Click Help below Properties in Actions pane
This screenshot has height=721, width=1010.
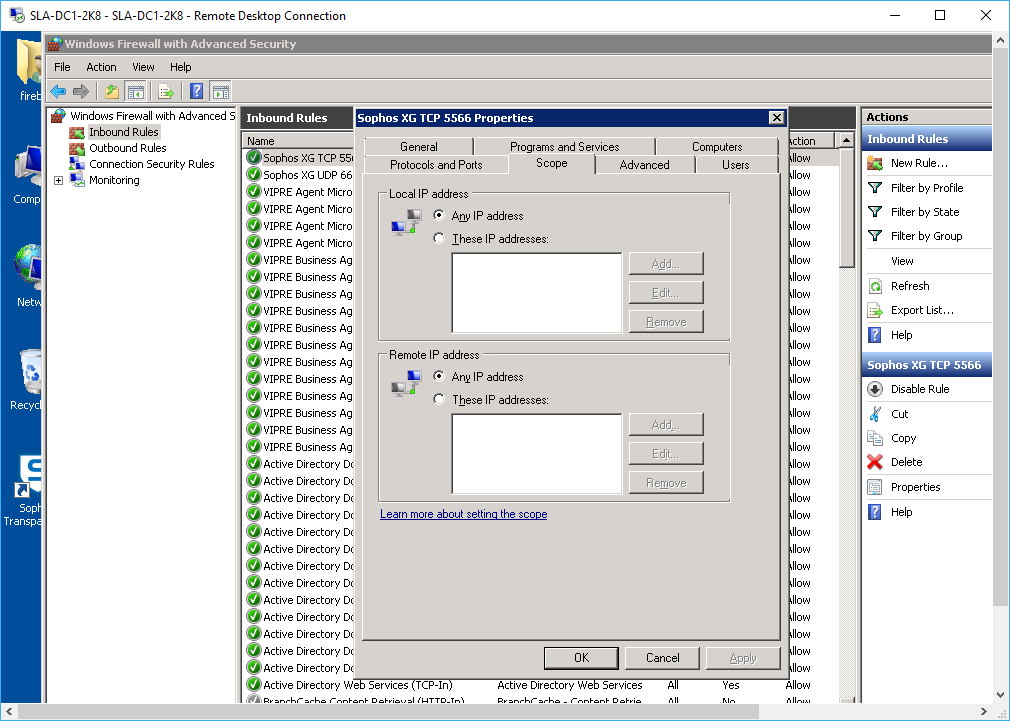[x=901, y=512]
